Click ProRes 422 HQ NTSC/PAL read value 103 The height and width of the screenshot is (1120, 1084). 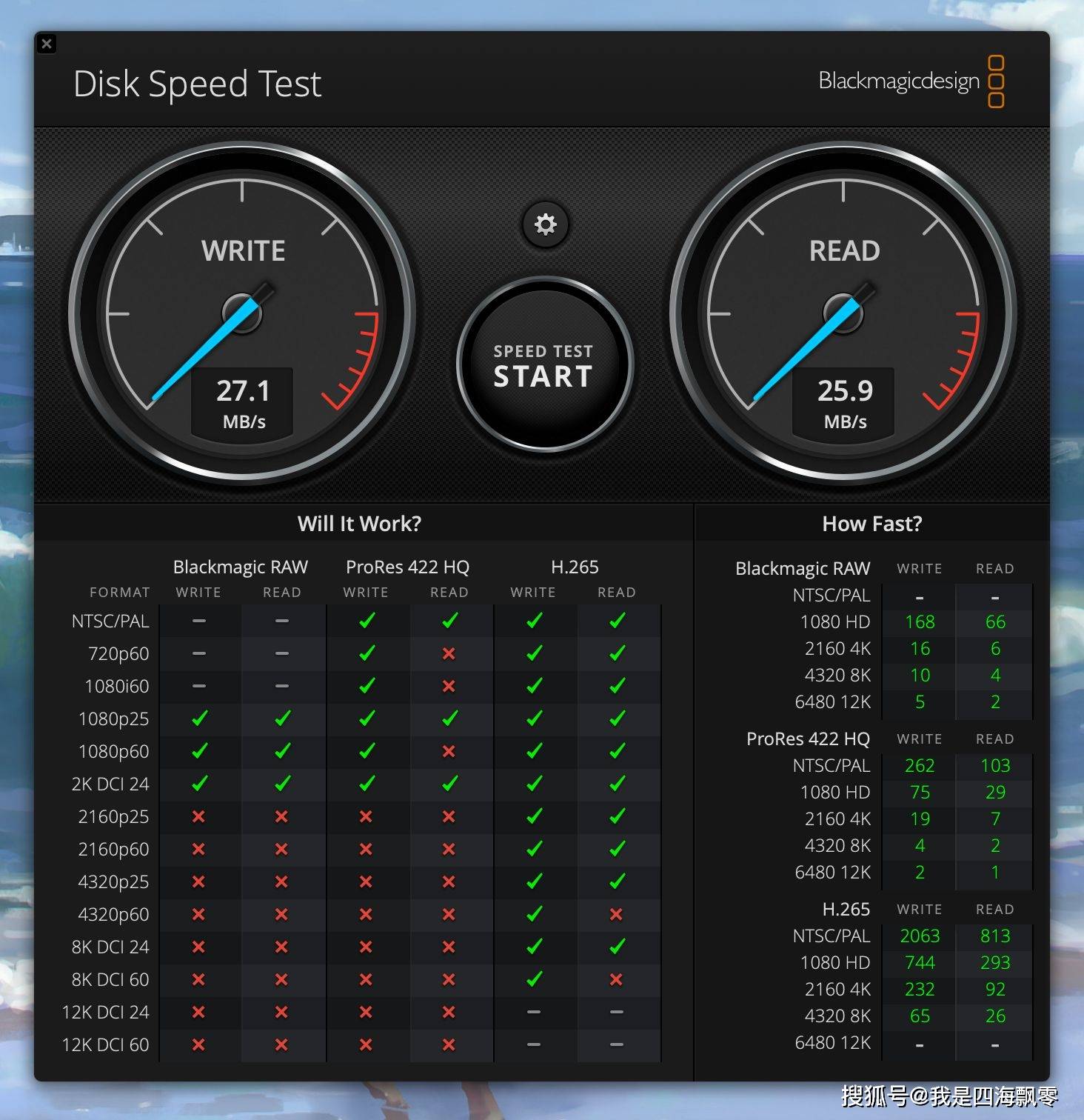click(994, 765)
